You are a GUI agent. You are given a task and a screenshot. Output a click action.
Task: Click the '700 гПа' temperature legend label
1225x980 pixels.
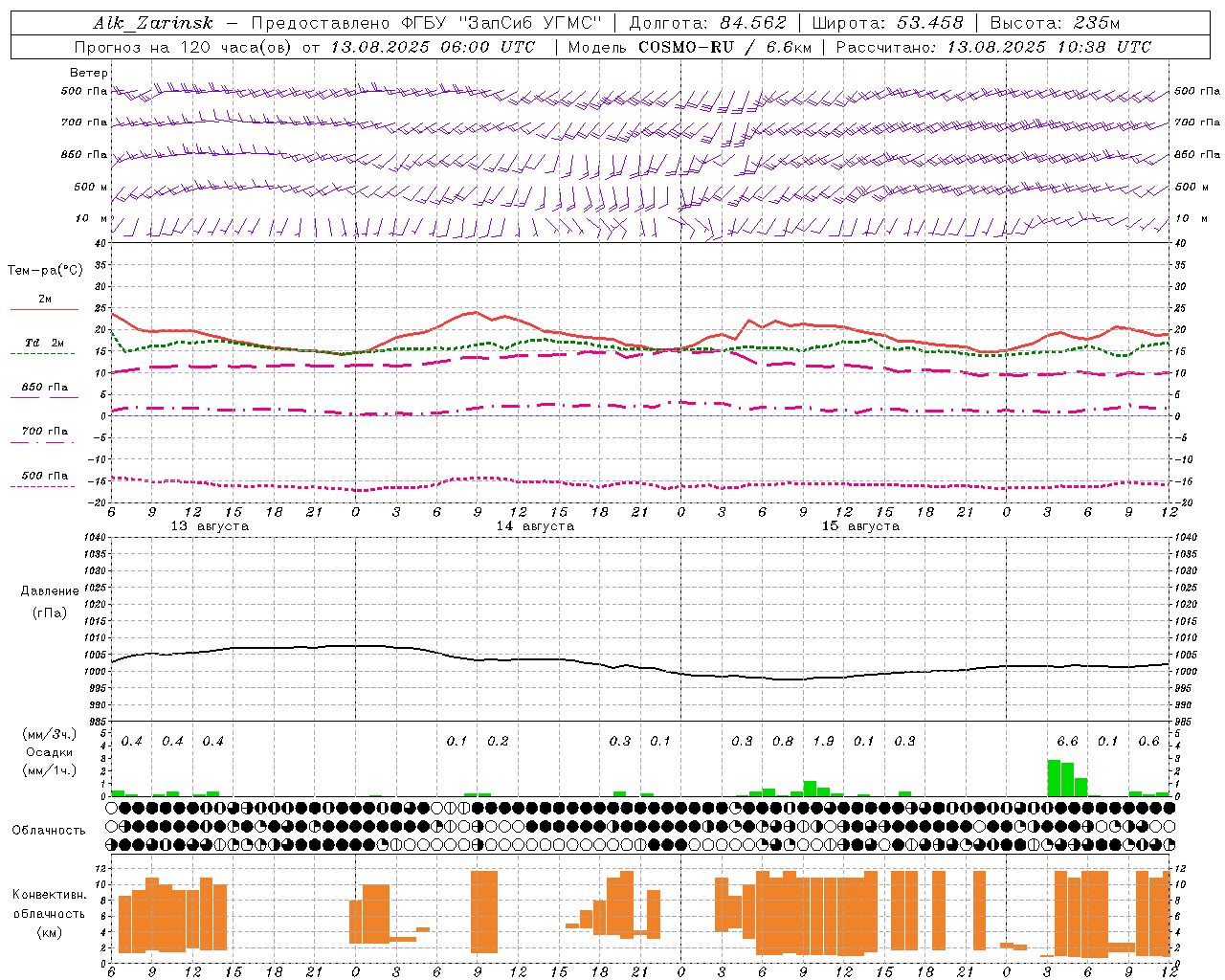click(x=45, y=432)
